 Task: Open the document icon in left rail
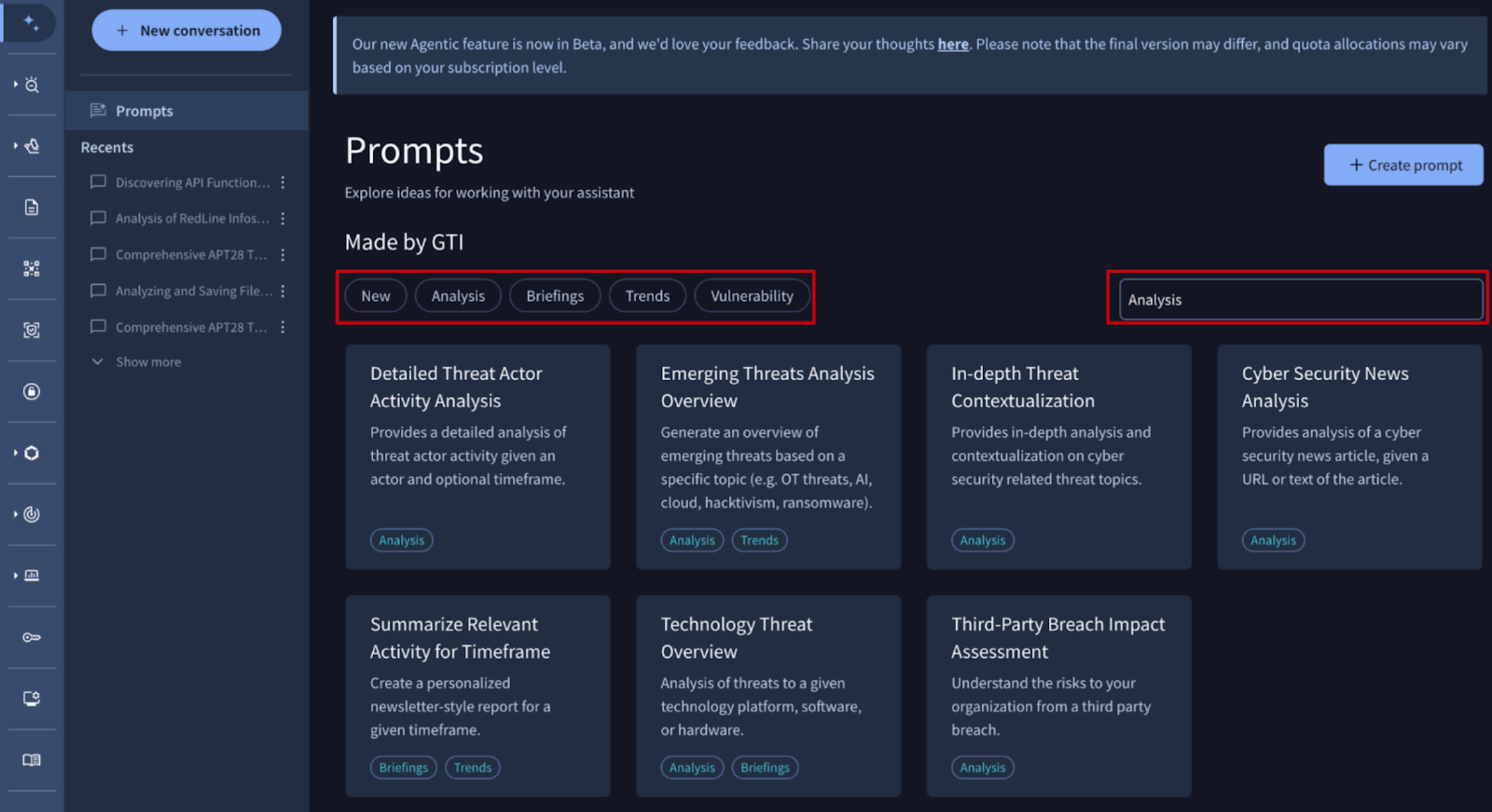point(31,207)
